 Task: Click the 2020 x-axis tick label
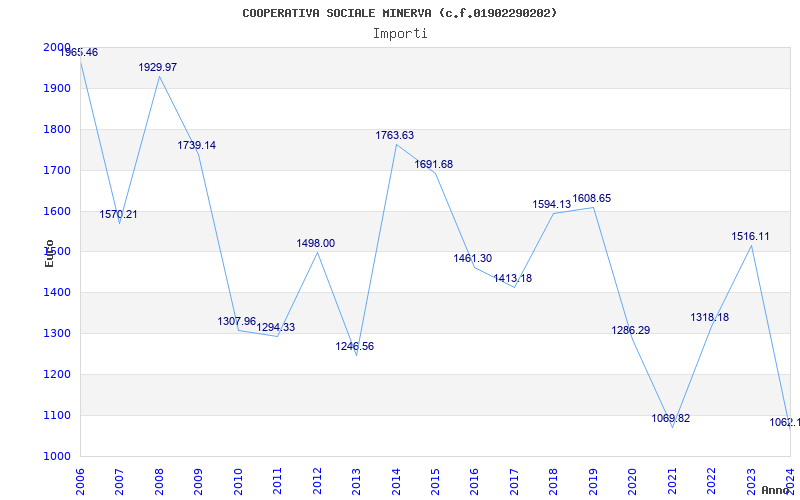633,481
